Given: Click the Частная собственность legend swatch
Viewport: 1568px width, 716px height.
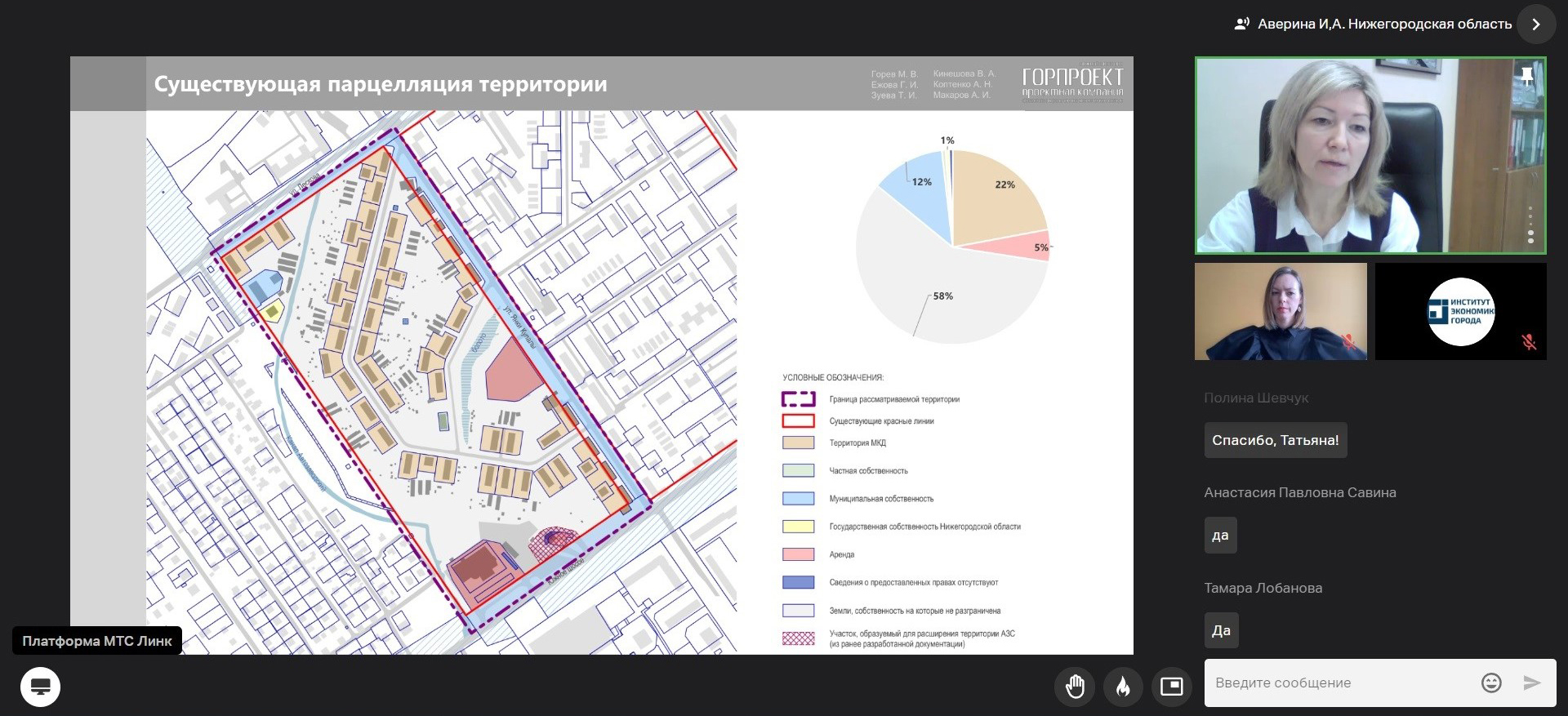Looking at the screenshot, I should coord(798,470).
